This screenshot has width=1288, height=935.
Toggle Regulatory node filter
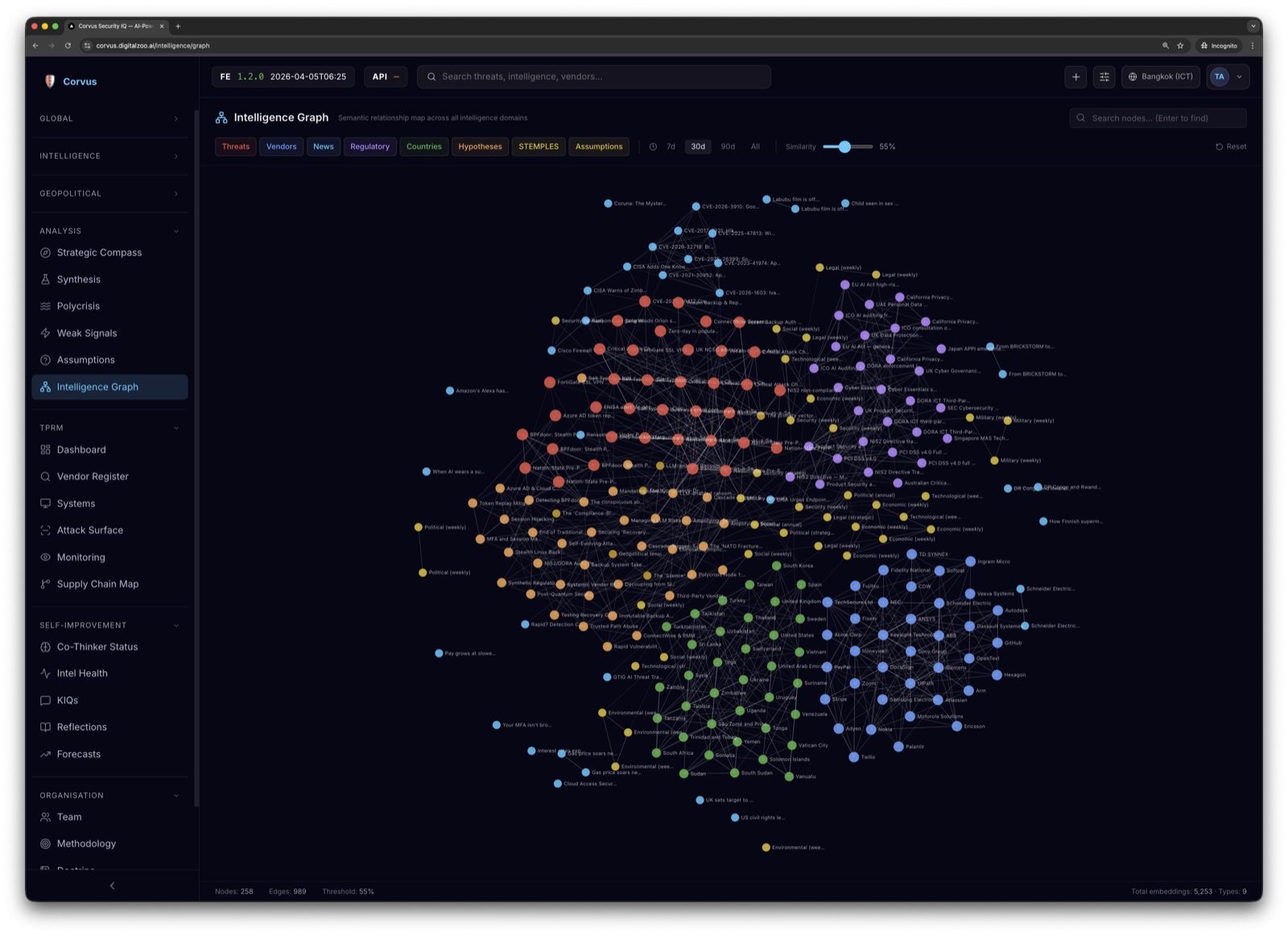pyautogui.click(x=369, y=147)
